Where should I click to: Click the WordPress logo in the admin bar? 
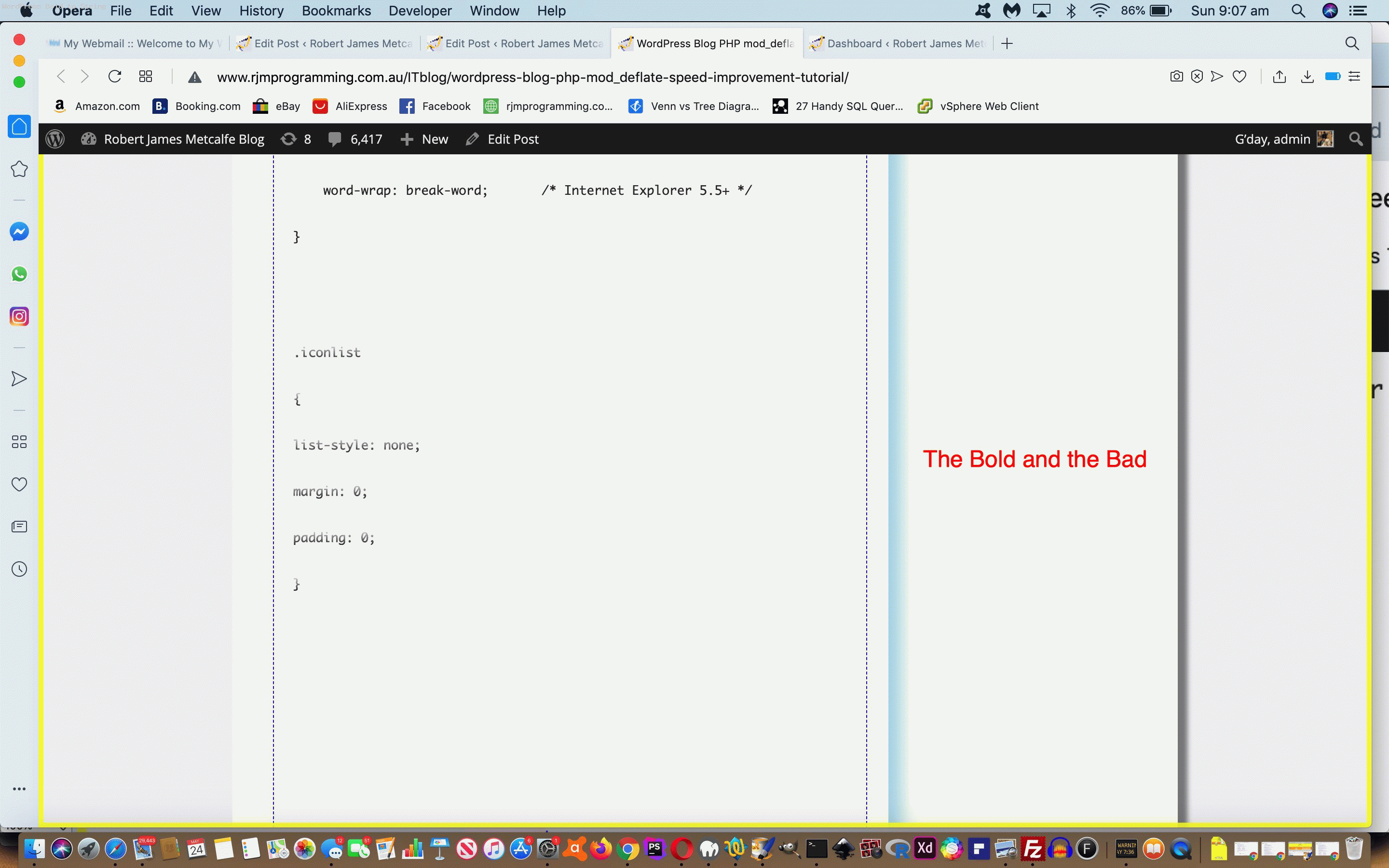coord(55,139)
